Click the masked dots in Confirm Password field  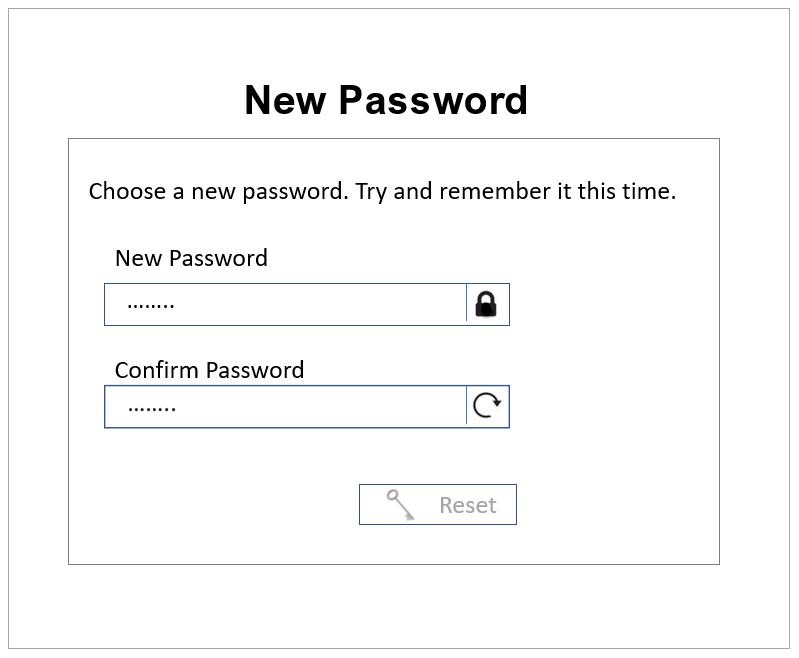(x=152, y=407)
